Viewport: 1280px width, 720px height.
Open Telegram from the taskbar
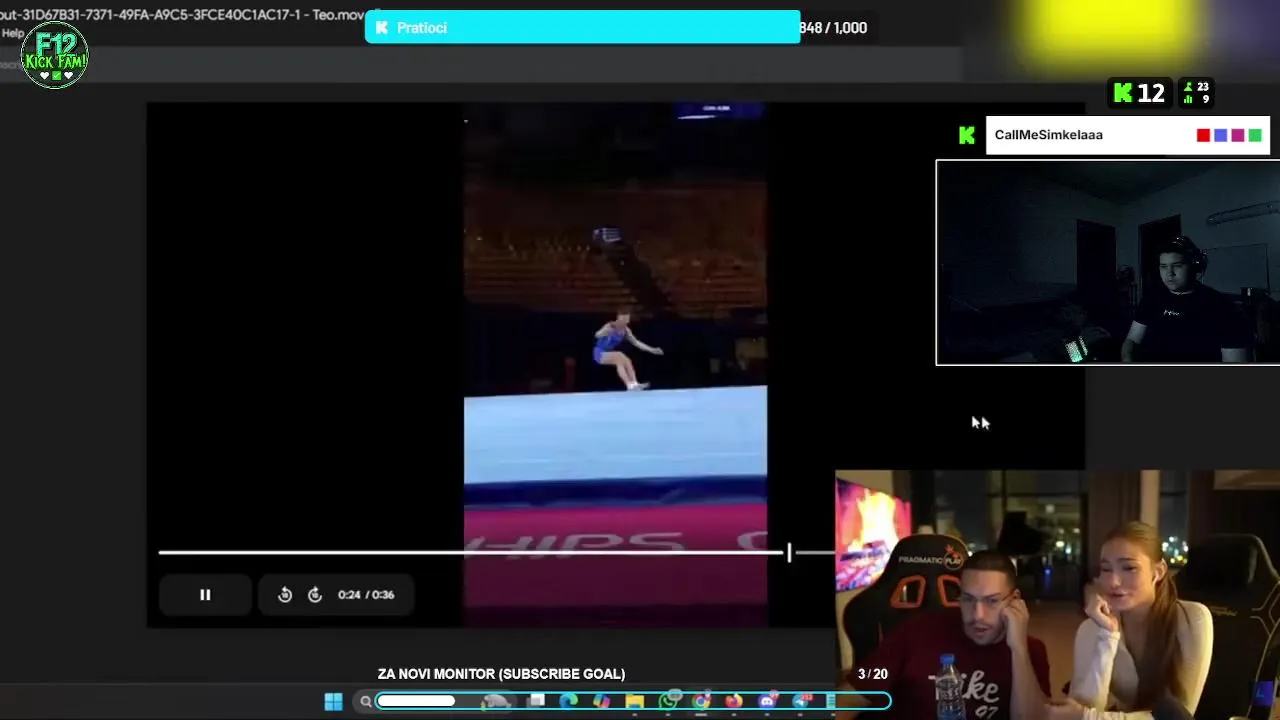(801, 701)
